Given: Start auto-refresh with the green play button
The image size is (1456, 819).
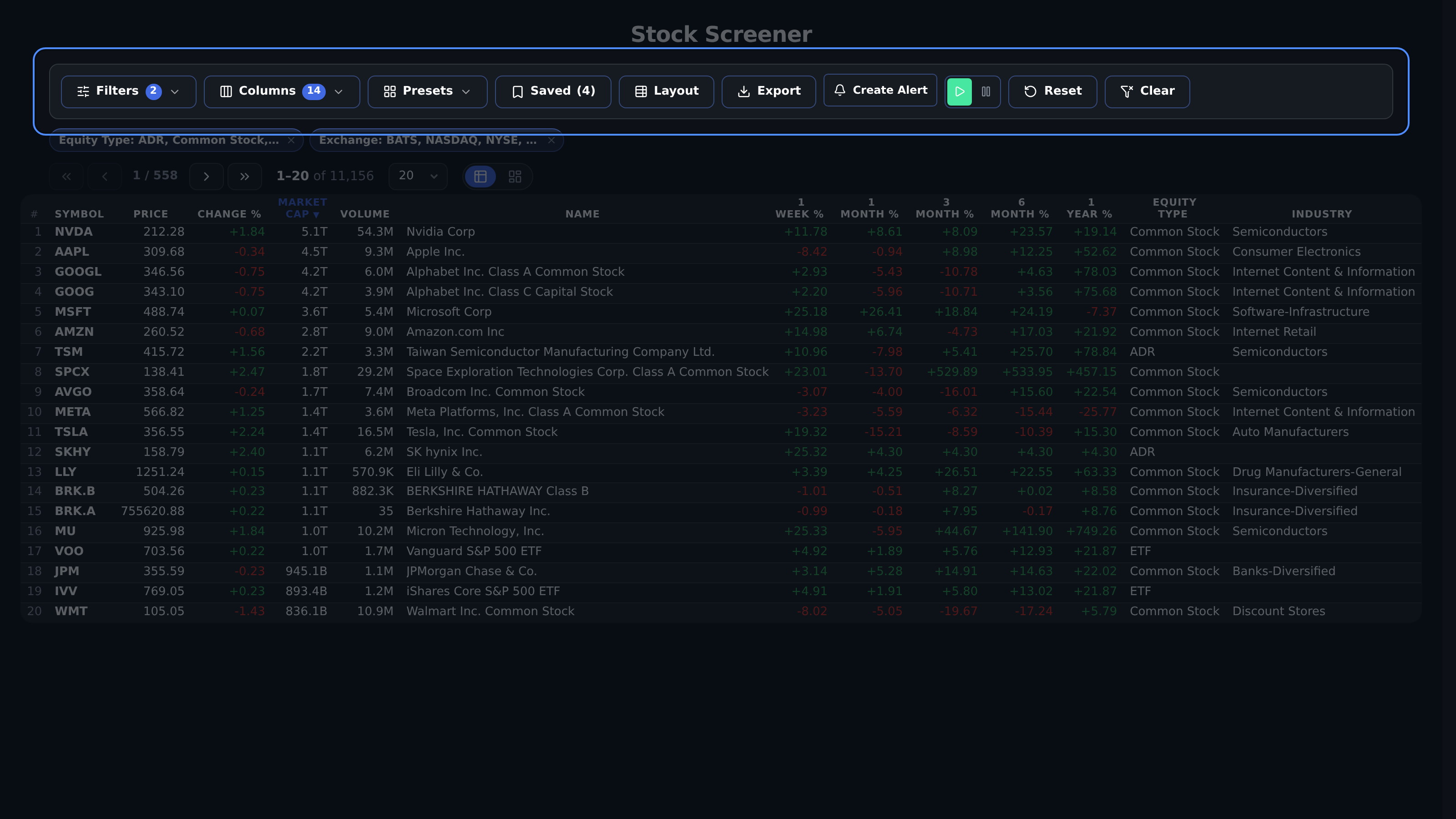Looking at the screenshot, I should tap(959, 91).
